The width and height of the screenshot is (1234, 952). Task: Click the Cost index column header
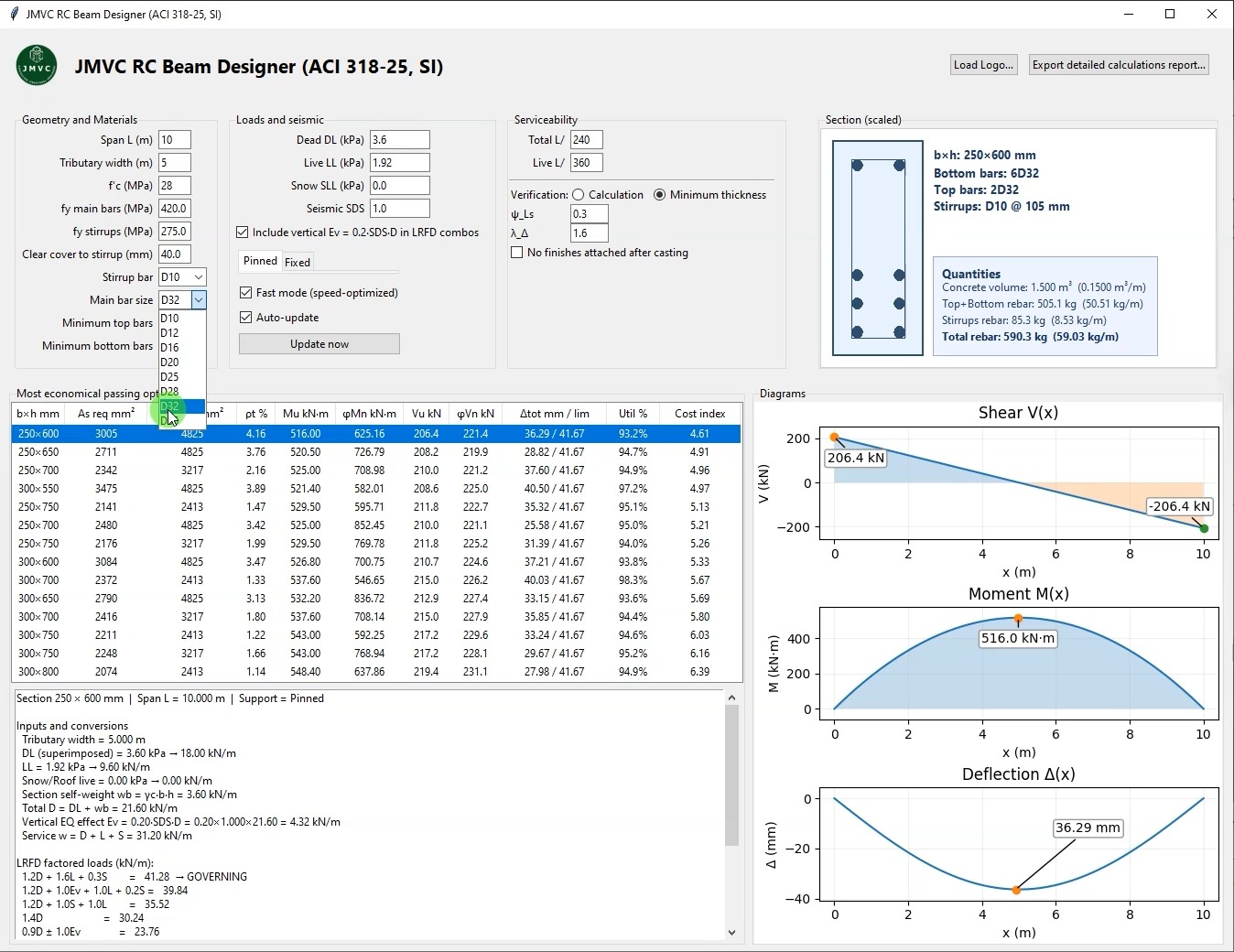(700, 414)
